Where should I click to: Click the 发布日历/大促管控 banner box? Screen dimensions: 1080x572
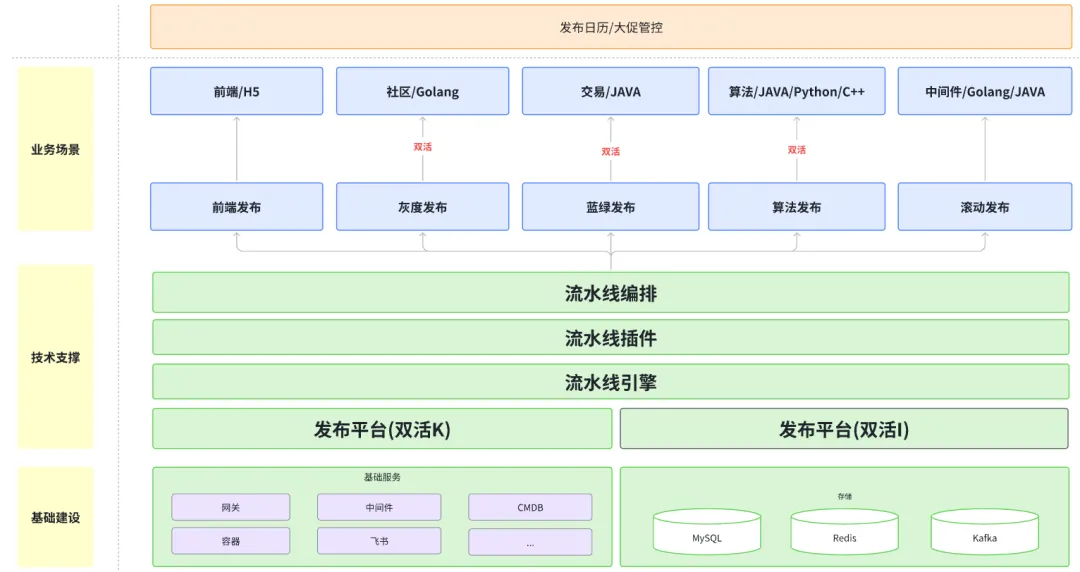tap(611, 27)
